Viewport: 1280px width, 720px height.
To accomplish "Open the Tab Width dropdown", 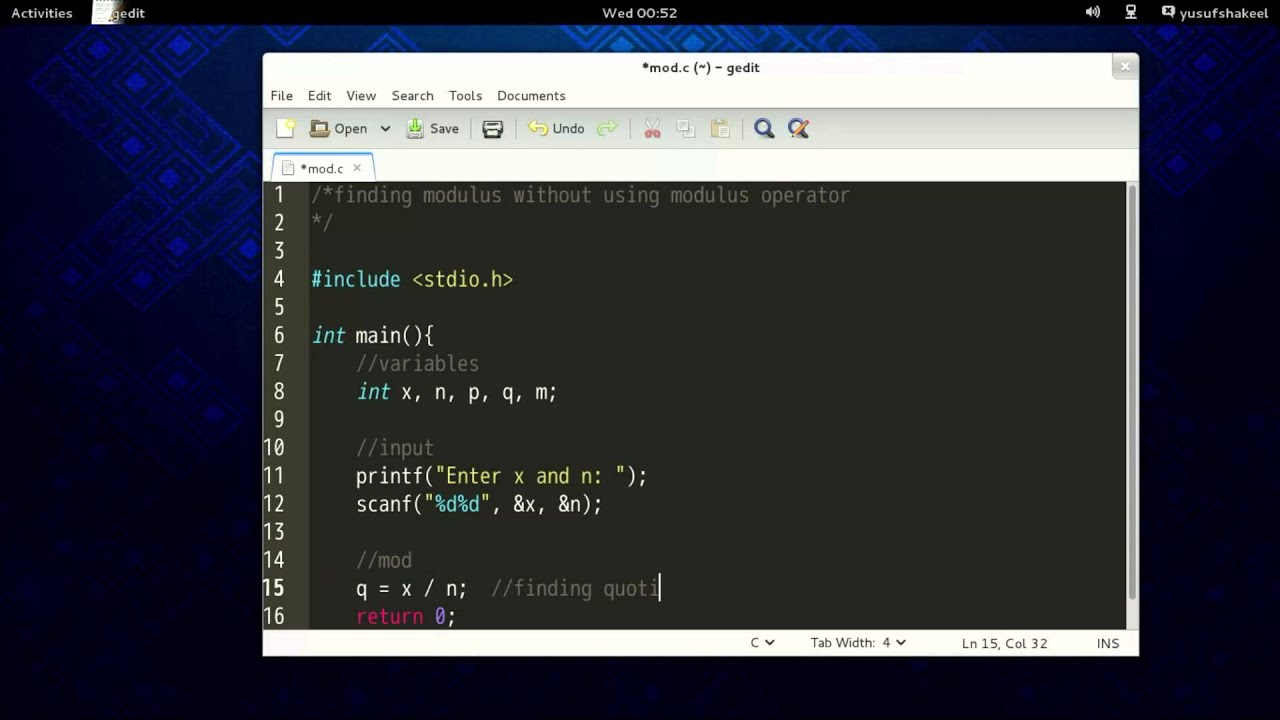I will tap(858, 643).
